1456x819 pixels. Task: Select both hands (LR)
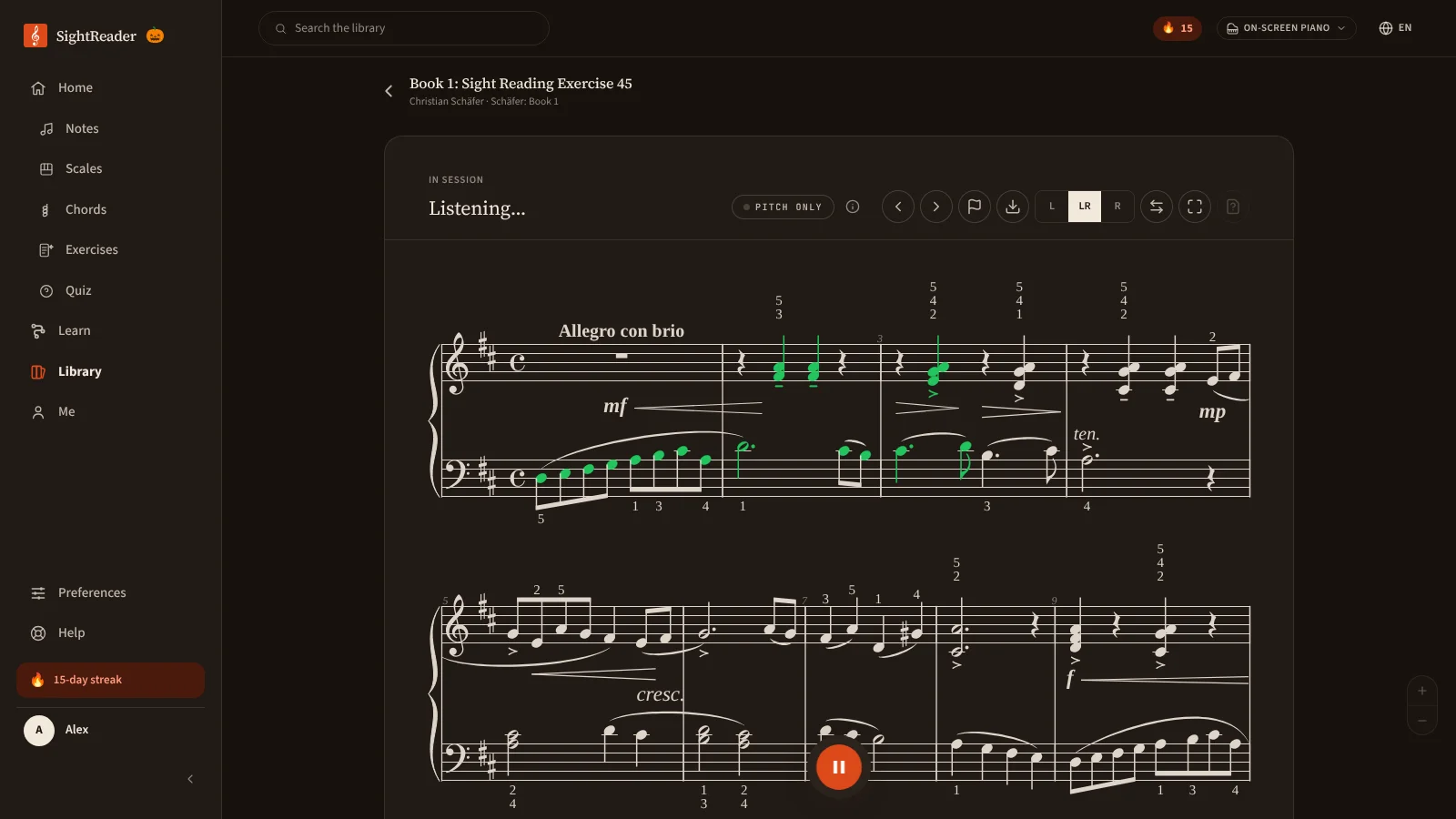point(1085,207)
